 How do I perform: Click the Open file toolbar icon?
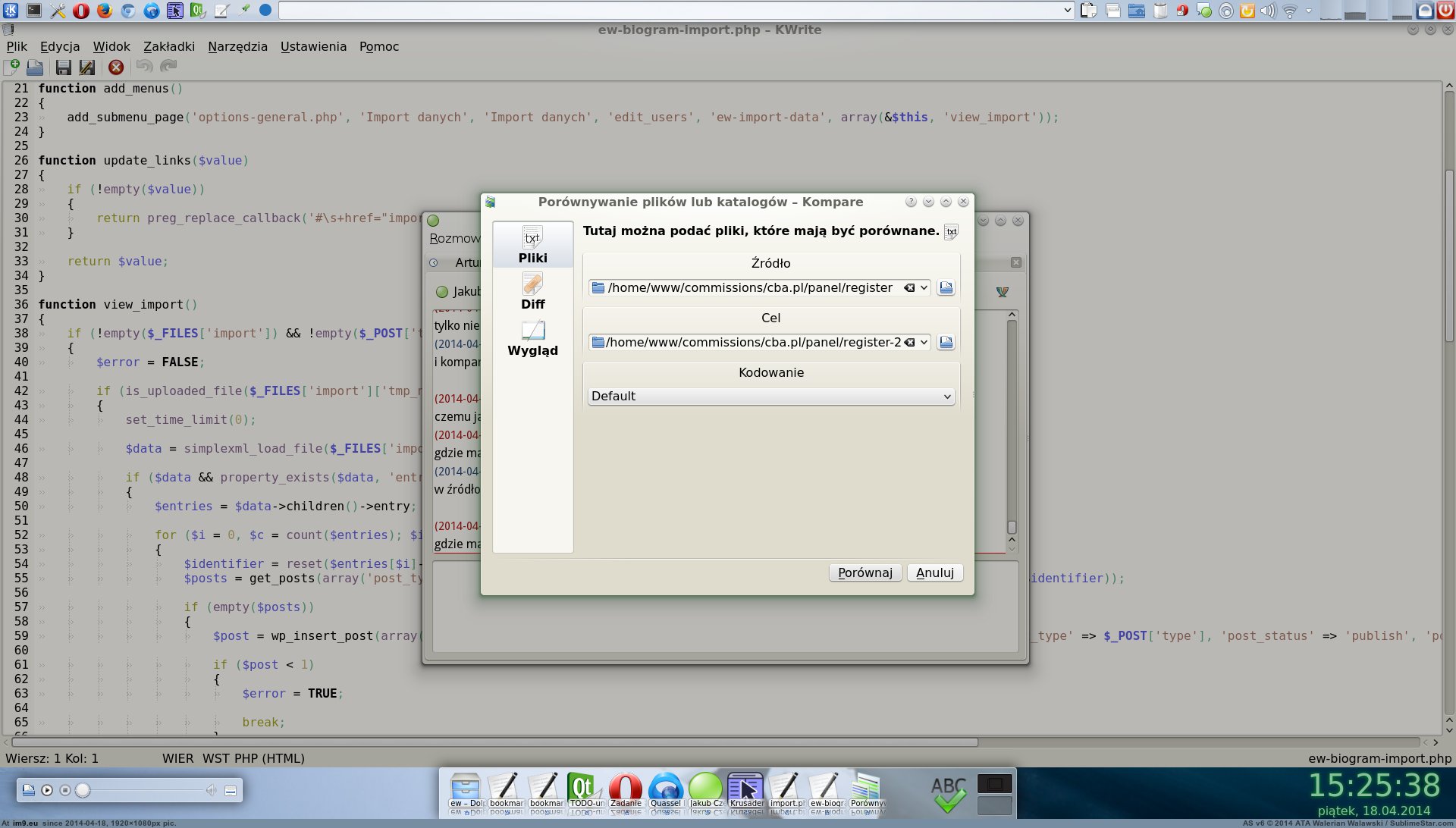tap(35, 67)
